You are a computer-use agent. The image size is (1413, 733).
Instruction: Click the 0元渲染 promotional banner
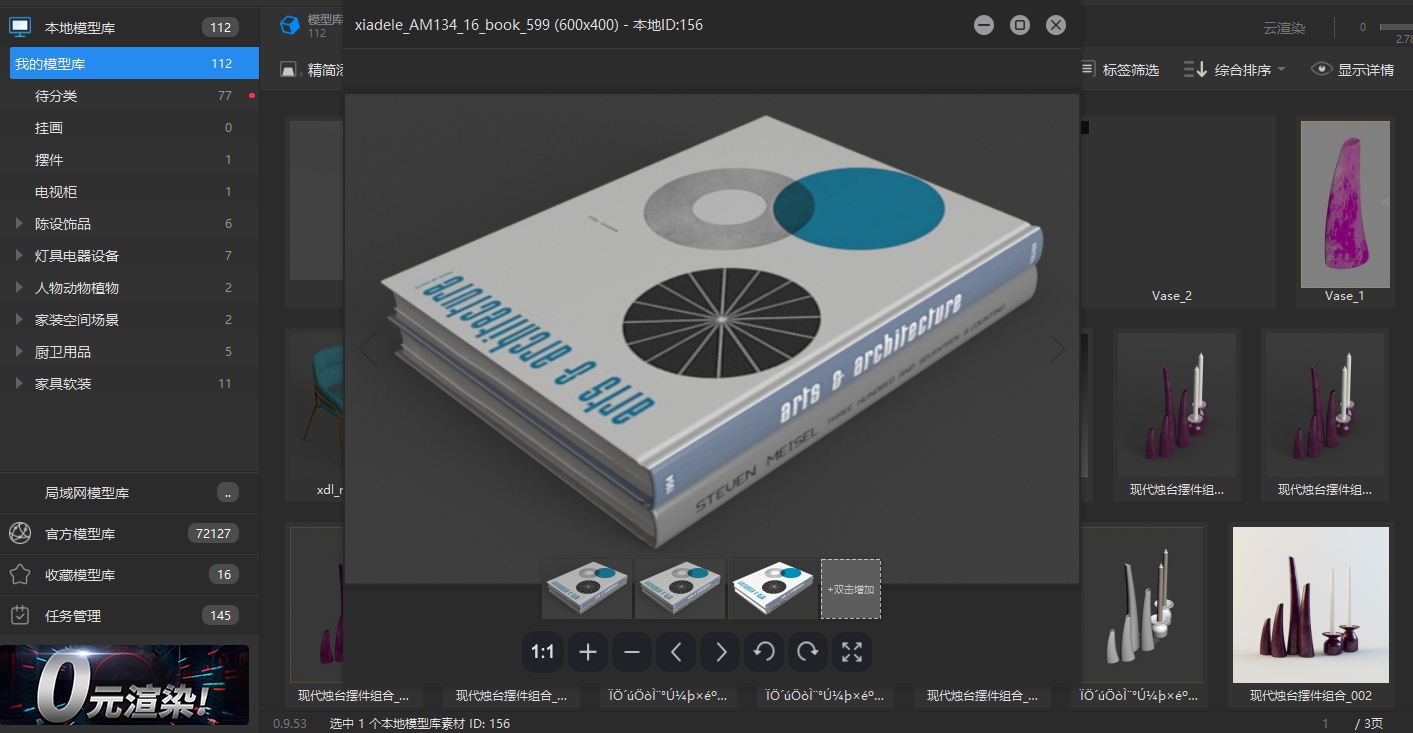[x=124, y=685]
